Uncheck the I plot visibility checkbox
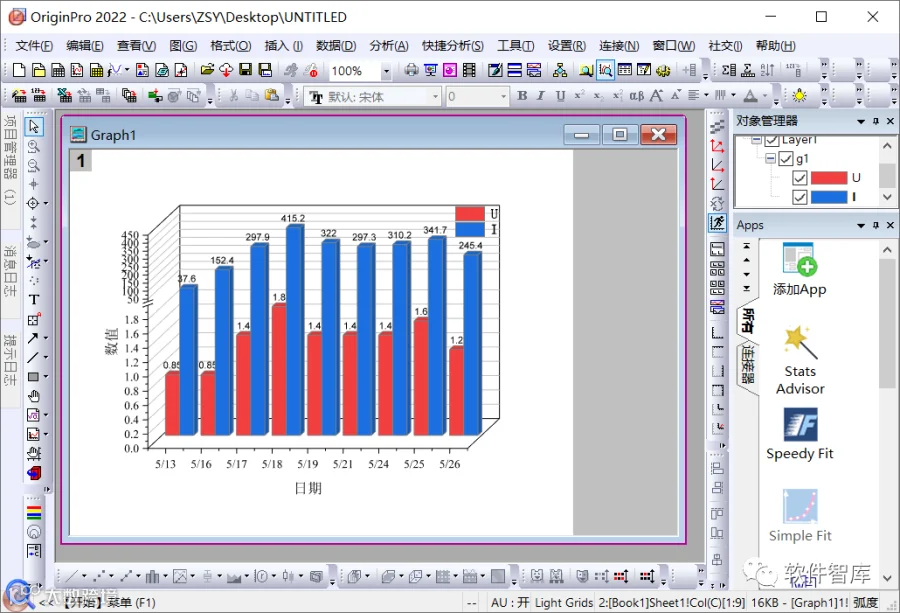Screen dimensions: 900x613 (x=800, y=197)
